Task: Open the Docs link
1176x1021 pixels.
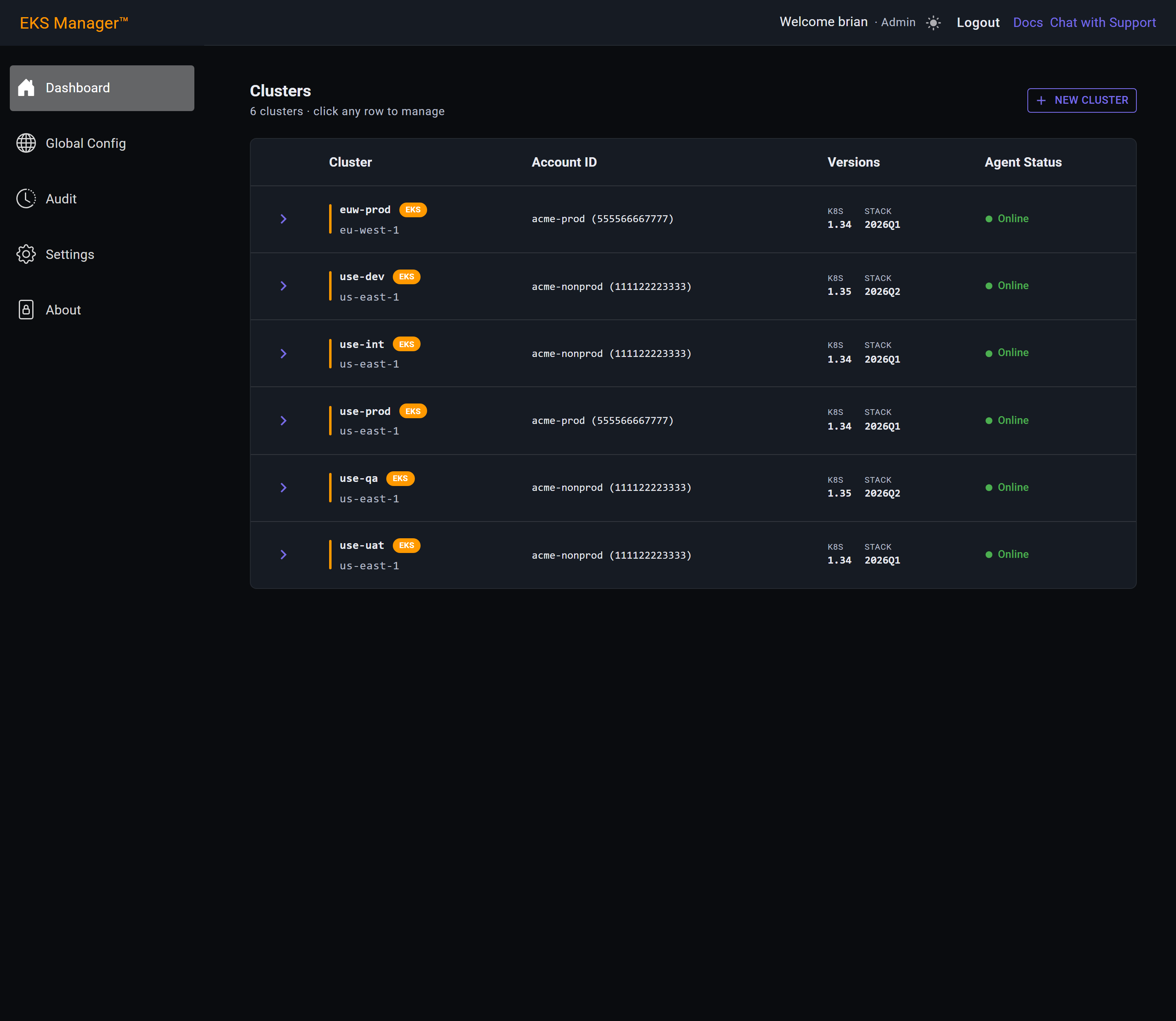Action: tap(1028, 23)
